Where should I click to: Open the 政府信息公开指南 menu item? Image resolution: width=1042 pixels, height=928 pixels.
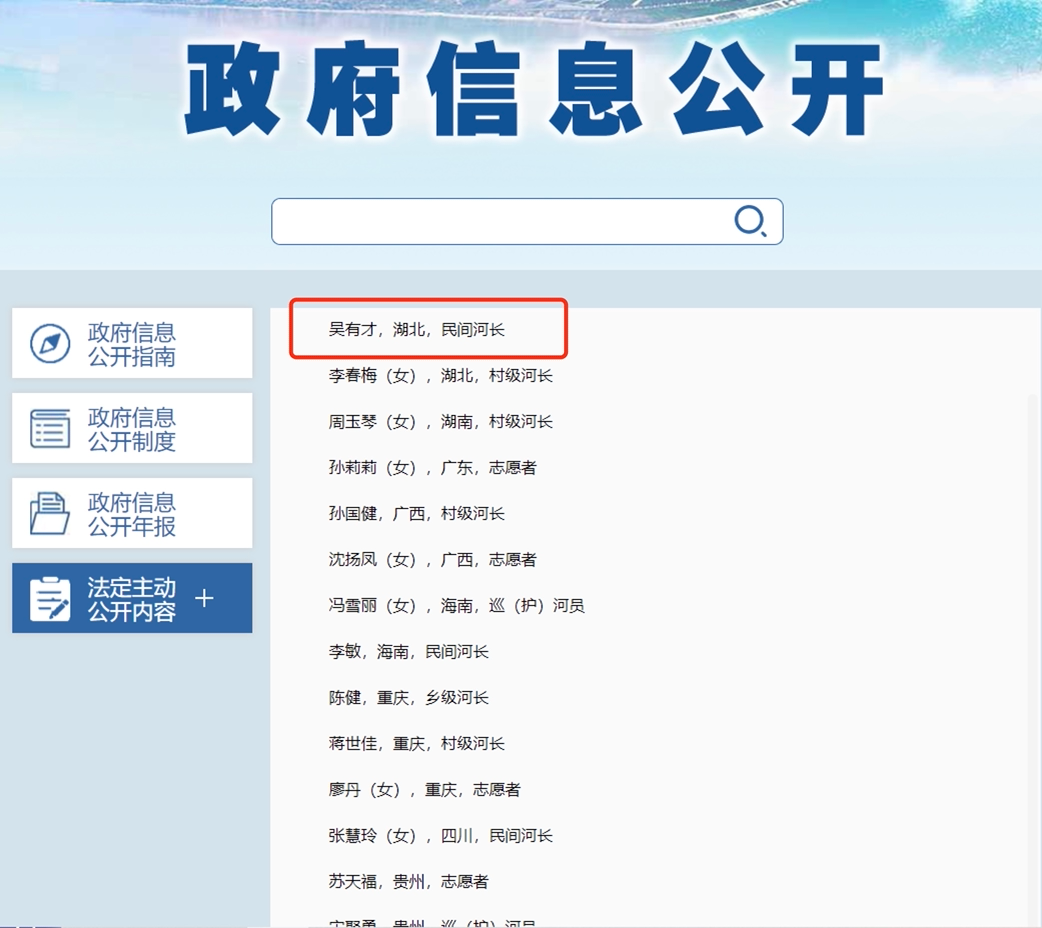pos(132,344)
